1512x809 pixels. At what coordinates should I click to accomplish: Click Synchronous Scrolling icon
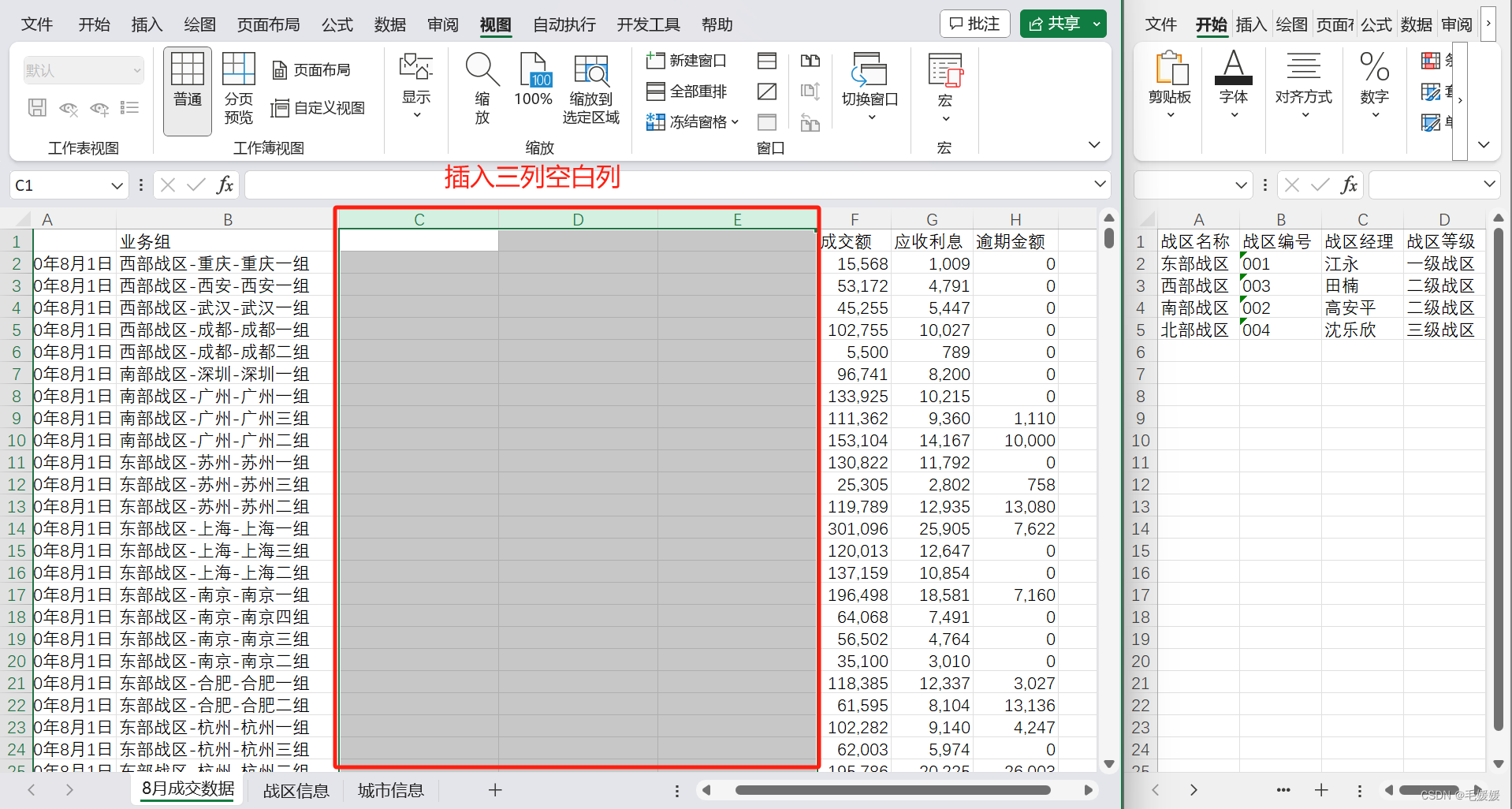810,91
